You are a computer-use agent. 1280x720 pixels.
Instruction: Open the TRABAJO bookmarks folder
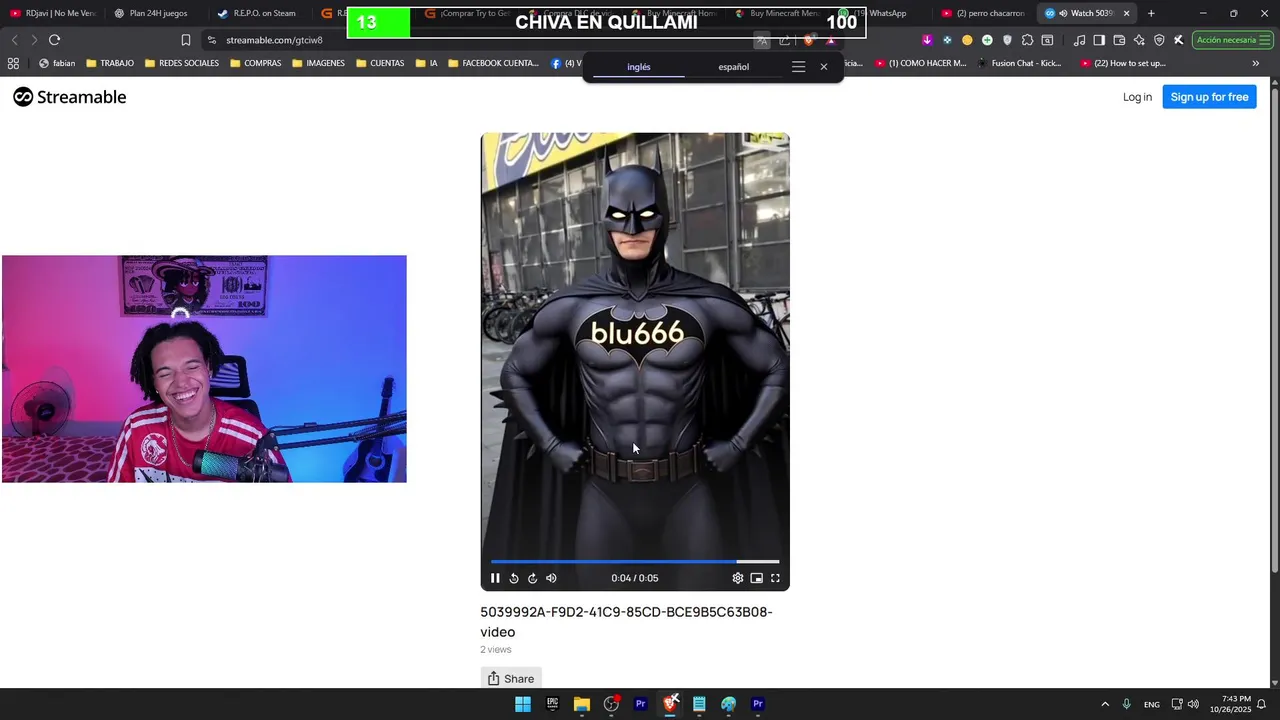[x=110, y=63]
